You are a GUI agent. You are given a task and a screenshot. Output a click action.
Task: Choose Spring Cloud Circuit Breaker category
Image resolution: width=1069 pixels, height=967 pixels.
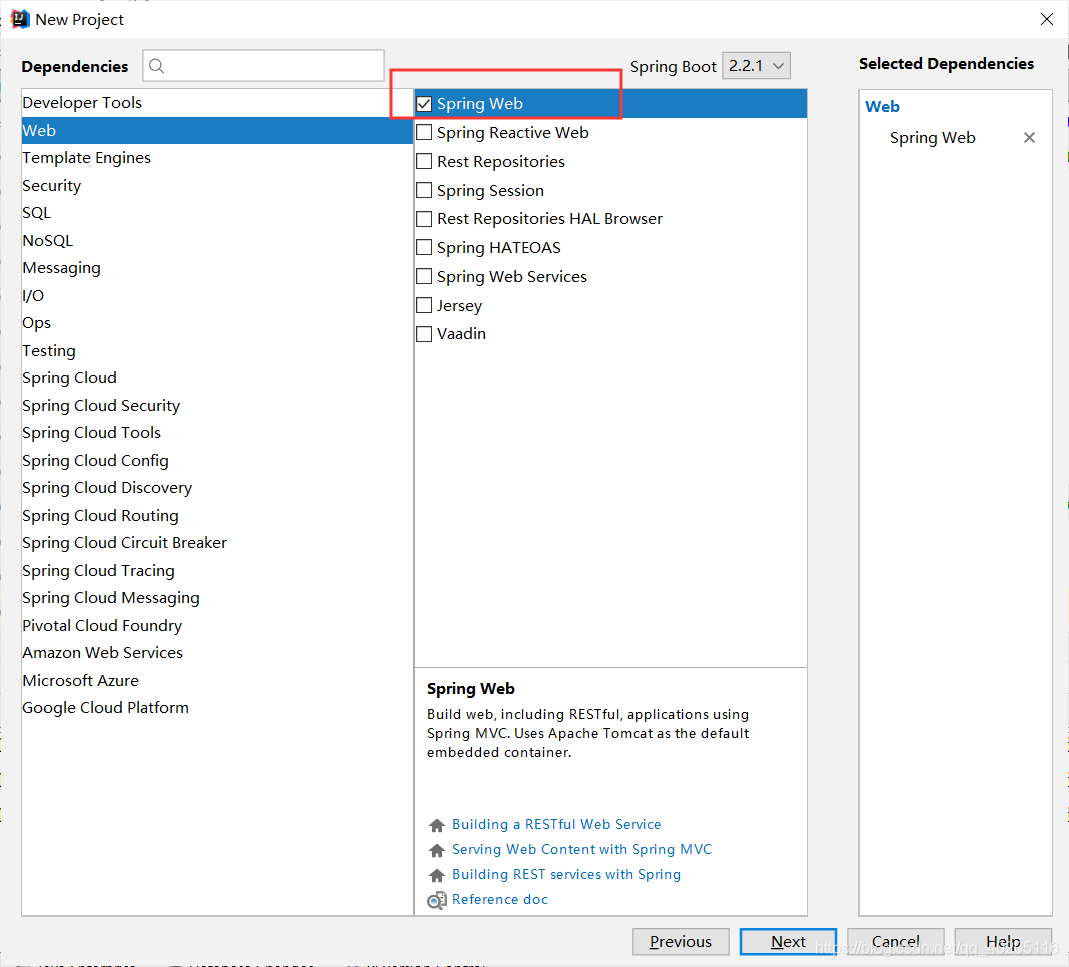point(217,543)
